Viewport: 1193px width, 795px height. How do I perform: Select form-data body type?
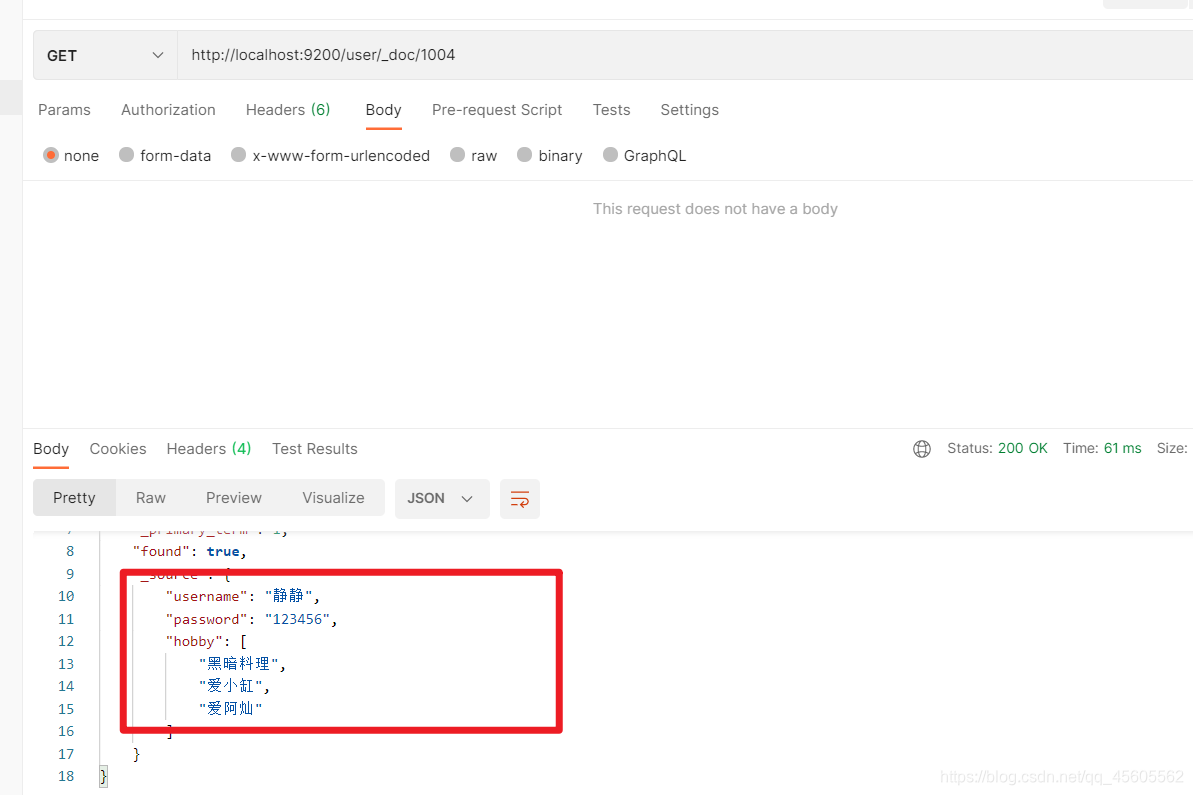click(126, 155)
